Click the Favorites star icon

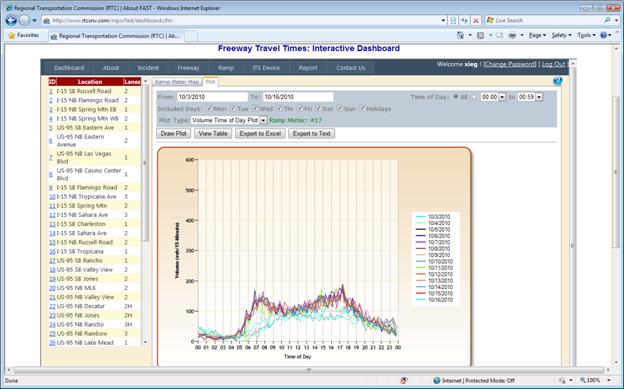12,35
